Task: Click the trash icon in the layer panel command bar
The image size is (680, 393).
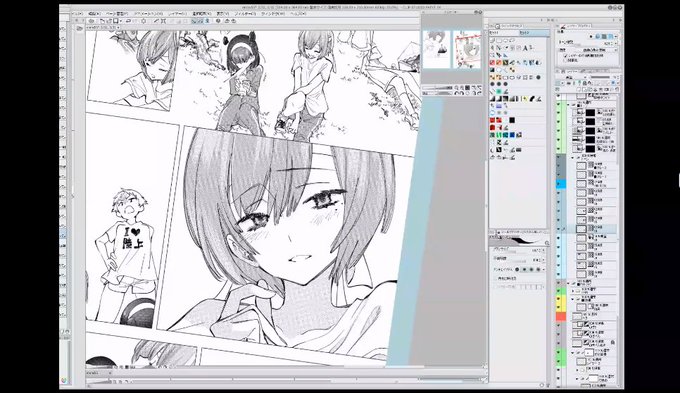Action: coord(617,89)
